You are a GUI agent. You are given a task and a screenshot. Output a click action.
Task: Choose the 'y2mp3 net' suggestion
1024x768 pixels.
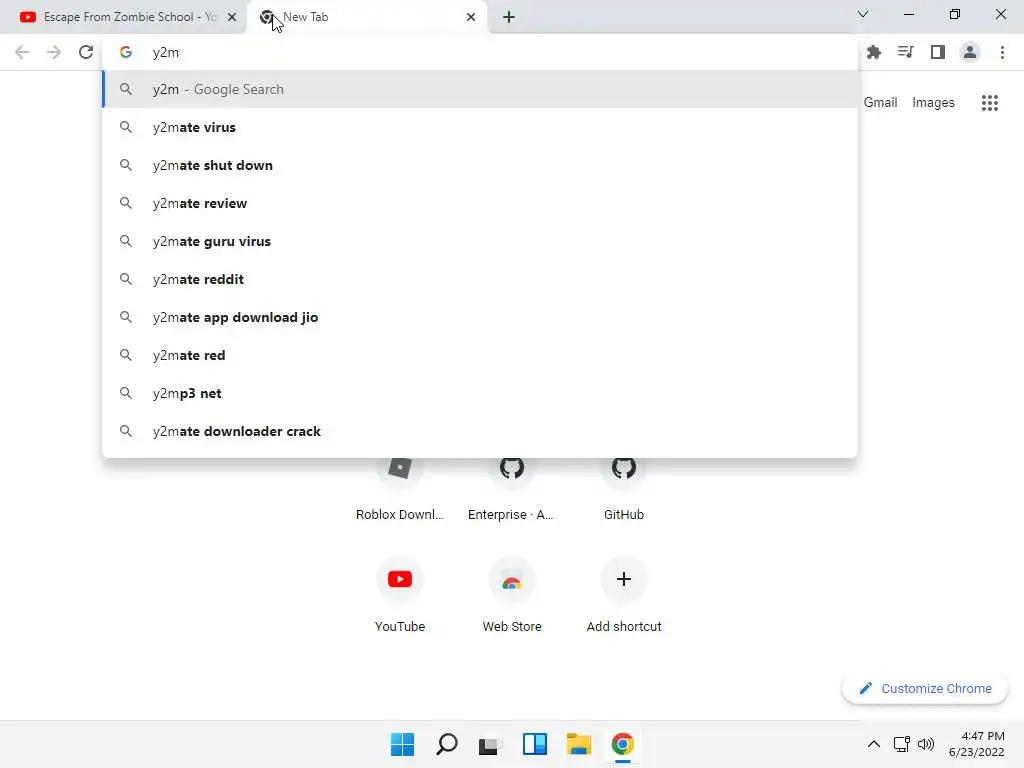click(480, 393)
